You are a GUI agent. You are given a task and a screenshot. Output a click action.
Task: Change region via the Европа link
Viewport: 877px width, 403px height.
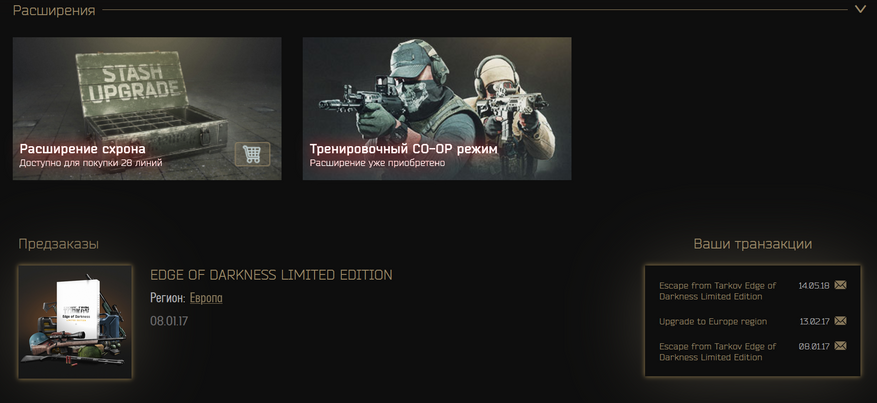[206, 298]
